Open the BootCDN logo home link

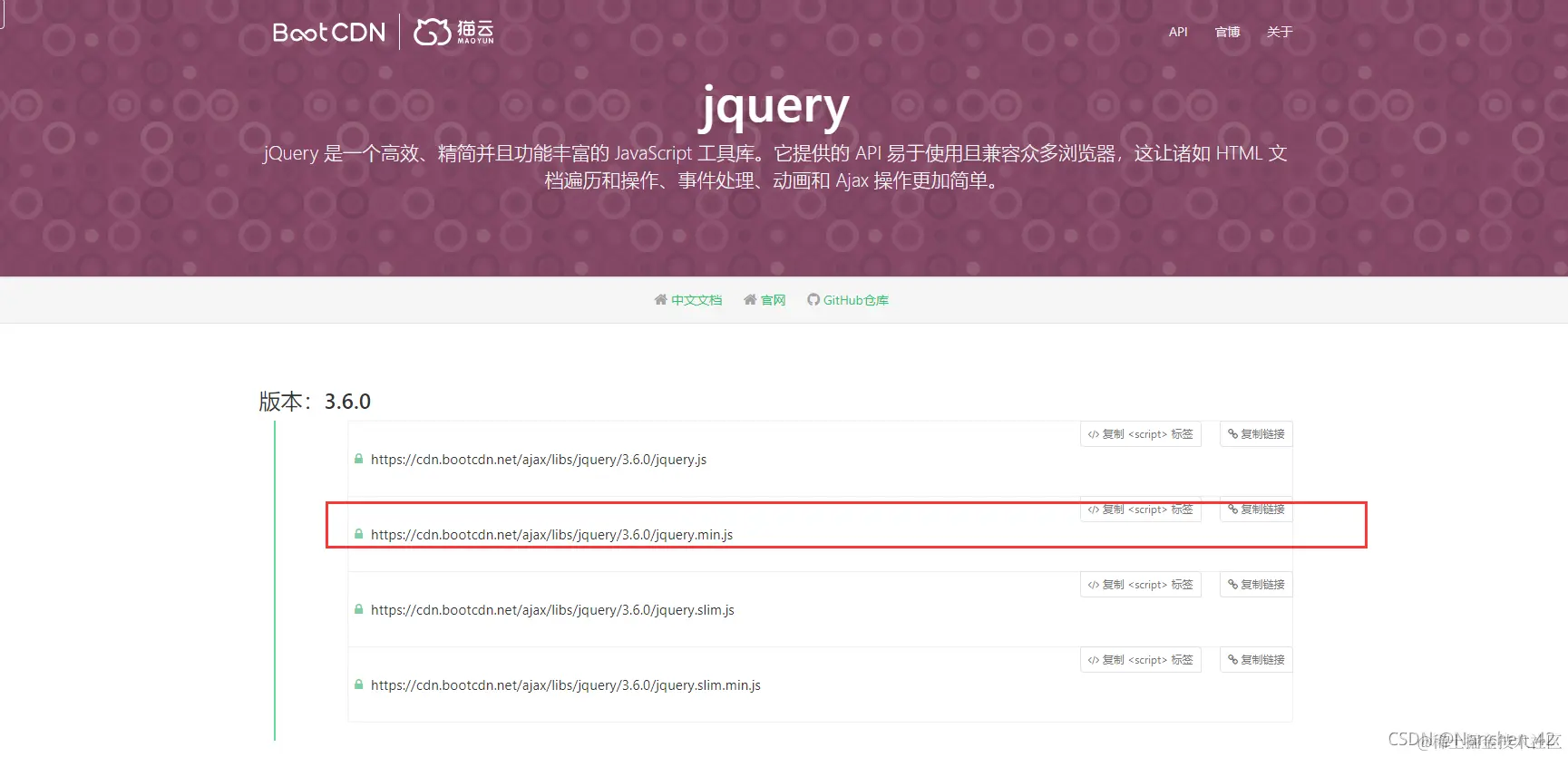329,33
